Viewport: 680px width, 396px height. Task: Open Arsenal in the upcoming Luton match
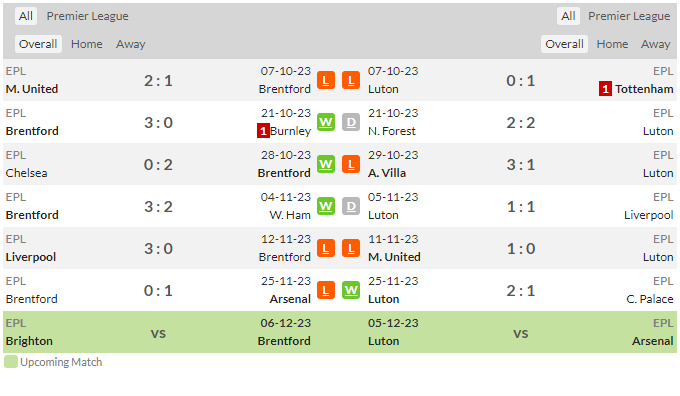point(652,341)
